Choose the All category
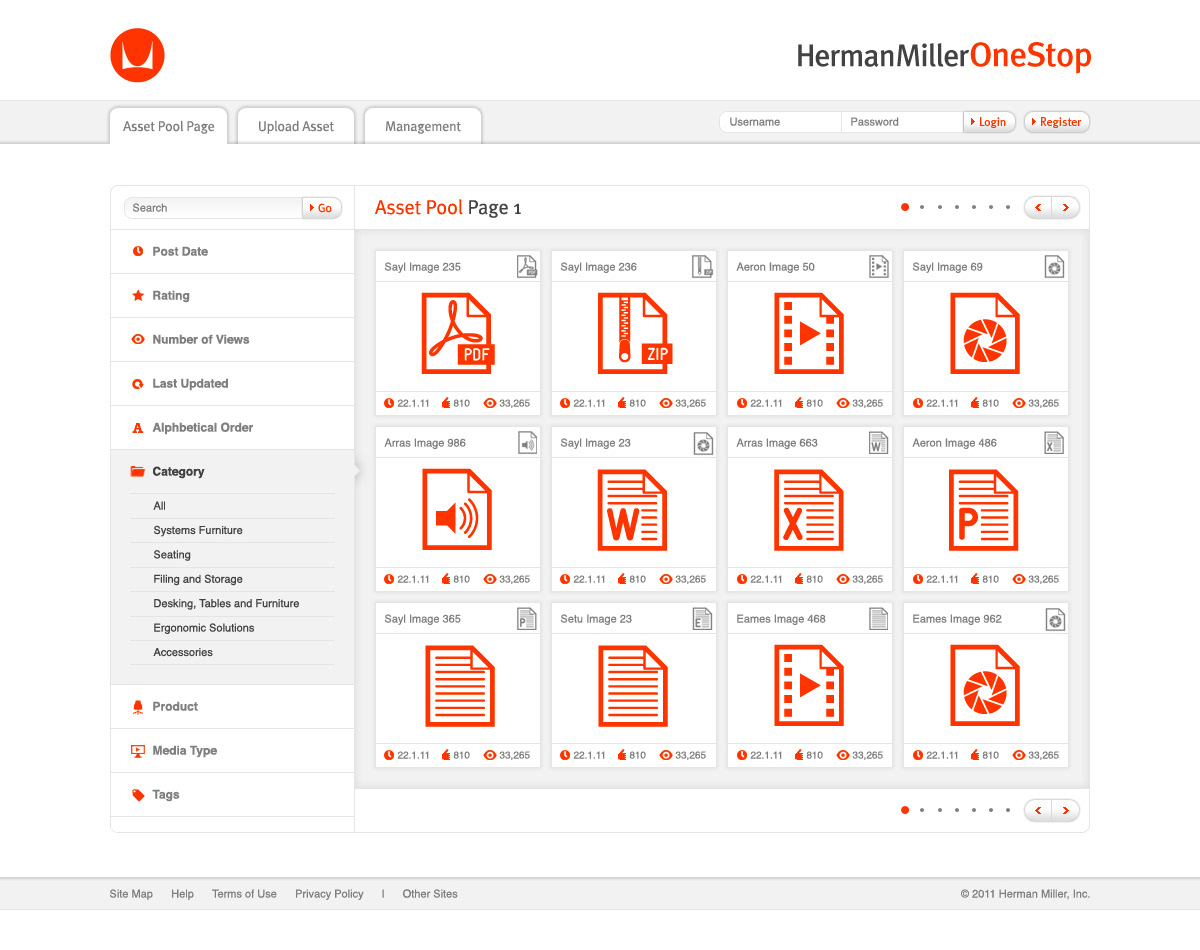Image resolution: width=1200 pixels, height=950 pixels. pos(159,506)
